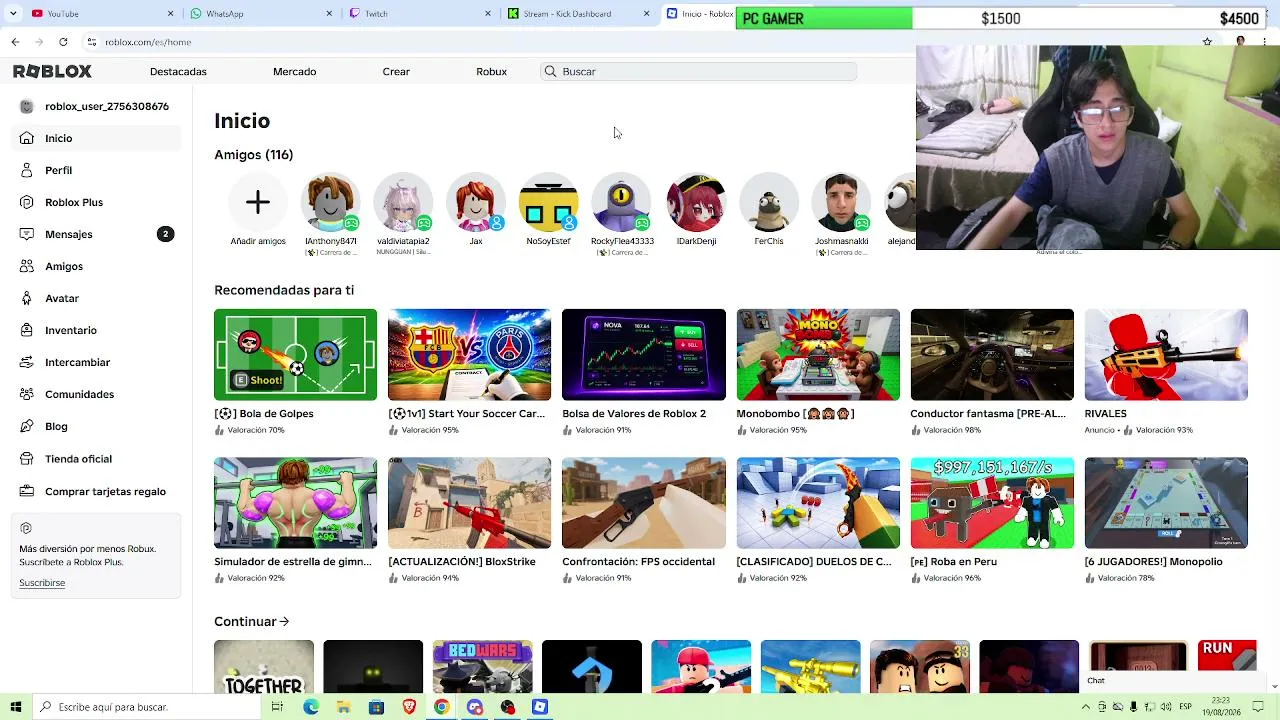Open the Bolsa de Valores de Roblox 2 thumbnail

click(x=644, y=355)
